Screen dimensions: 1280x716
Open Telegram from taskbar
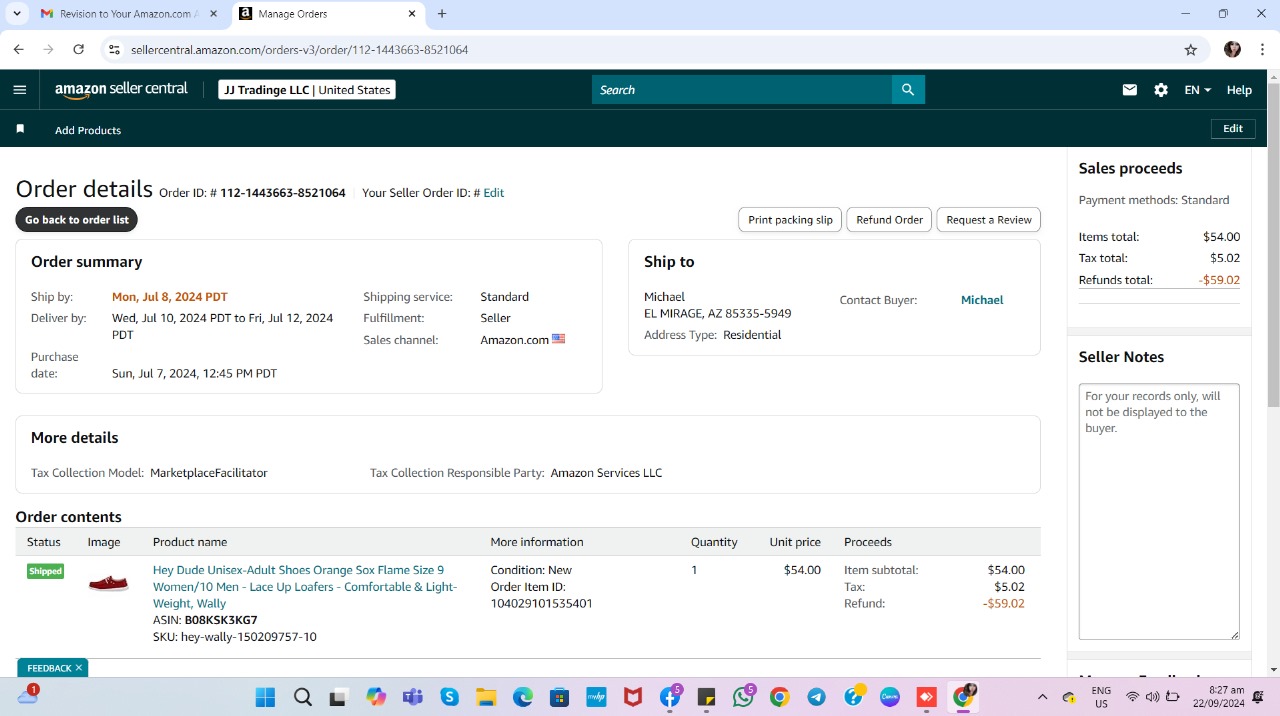coord(817,697)
